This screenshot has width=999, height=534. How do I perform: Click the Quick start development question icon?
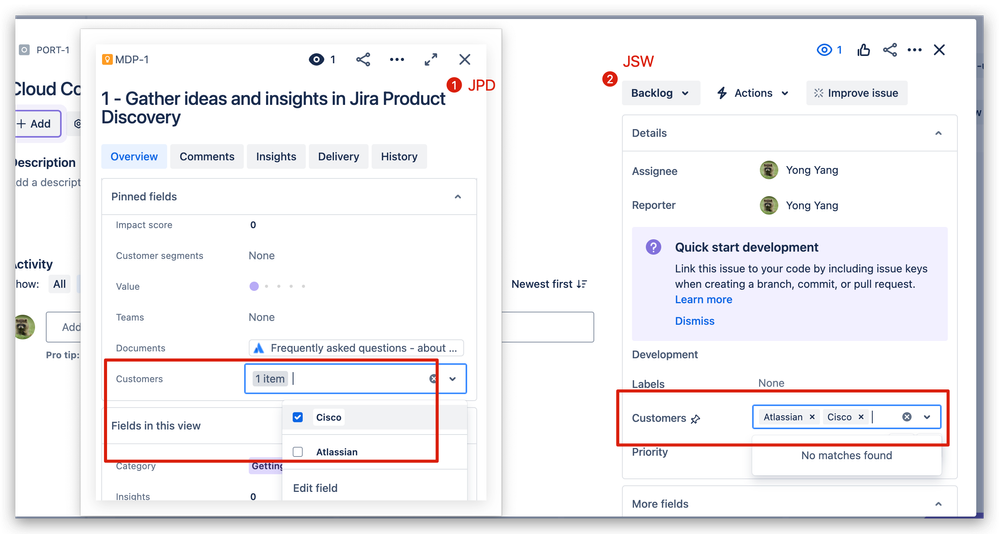654,247
